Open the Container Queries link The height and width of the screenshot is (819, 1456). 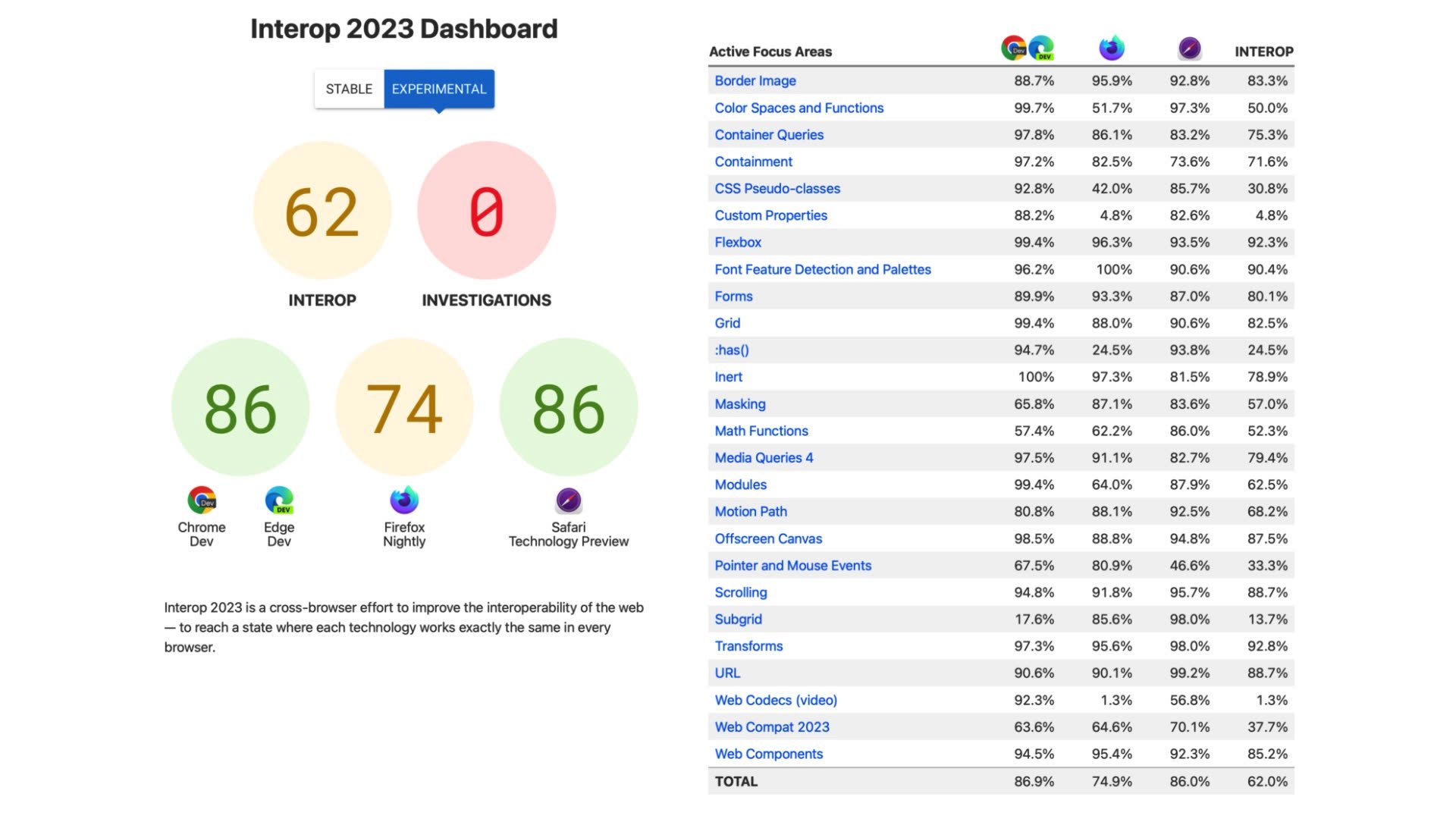(x=769, y=135)
